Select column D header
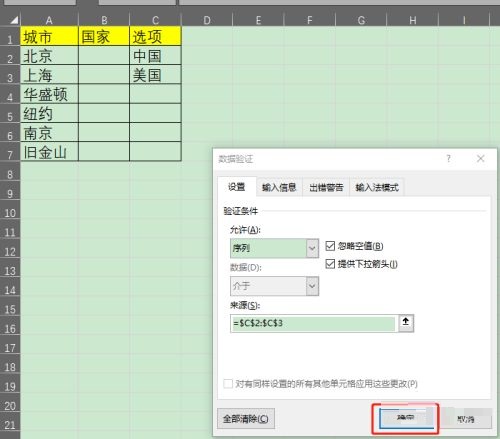The height and width of the screenshot is (439, 500). pos(207,20)
